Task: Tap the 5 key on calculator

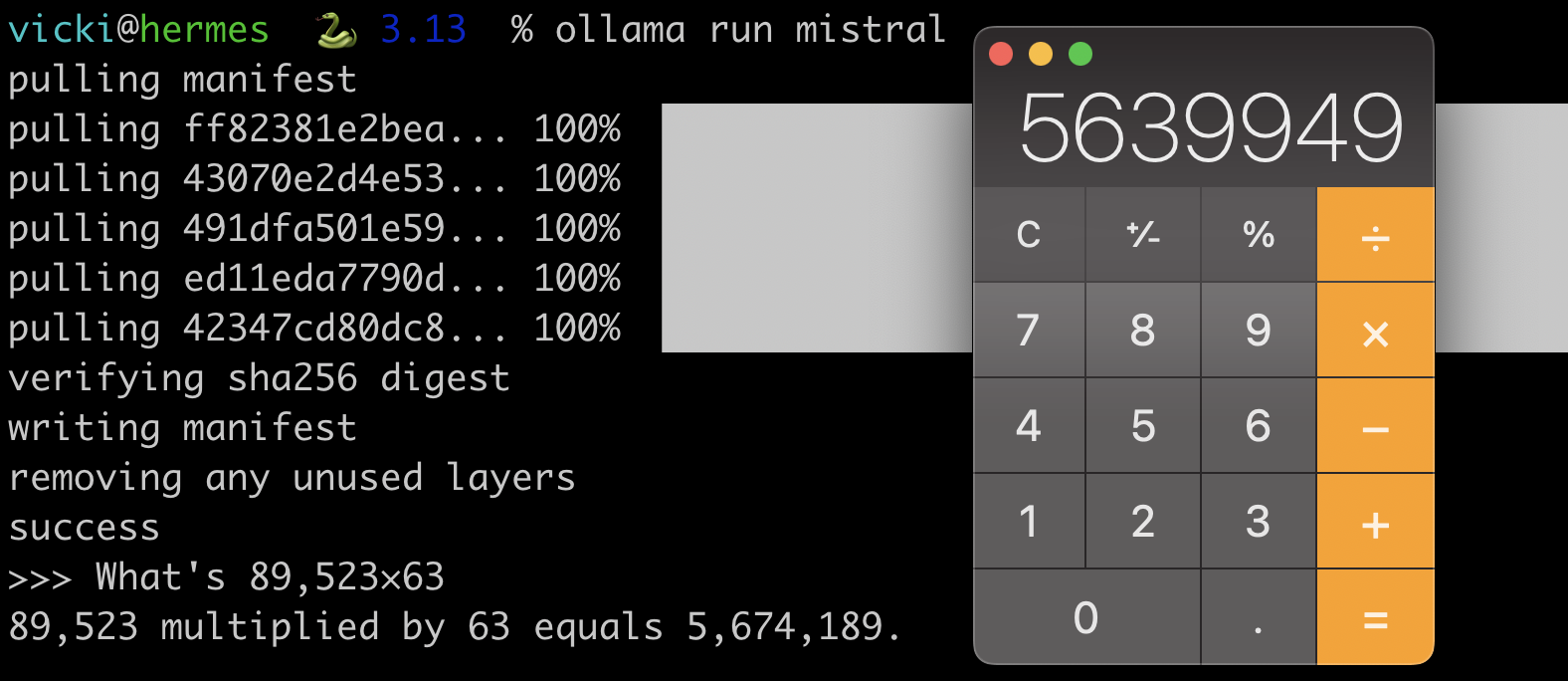Action: click(1143, 426)
